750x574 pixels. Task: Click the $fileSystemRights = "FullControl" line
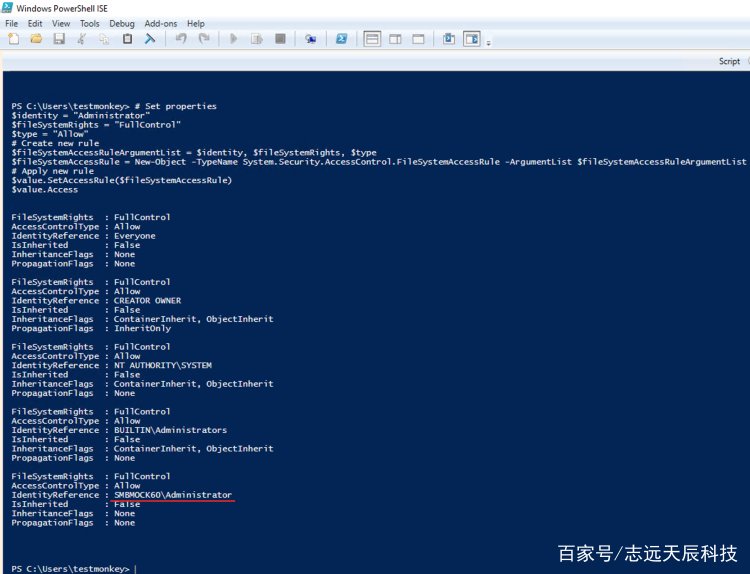[x=96, y=125]
